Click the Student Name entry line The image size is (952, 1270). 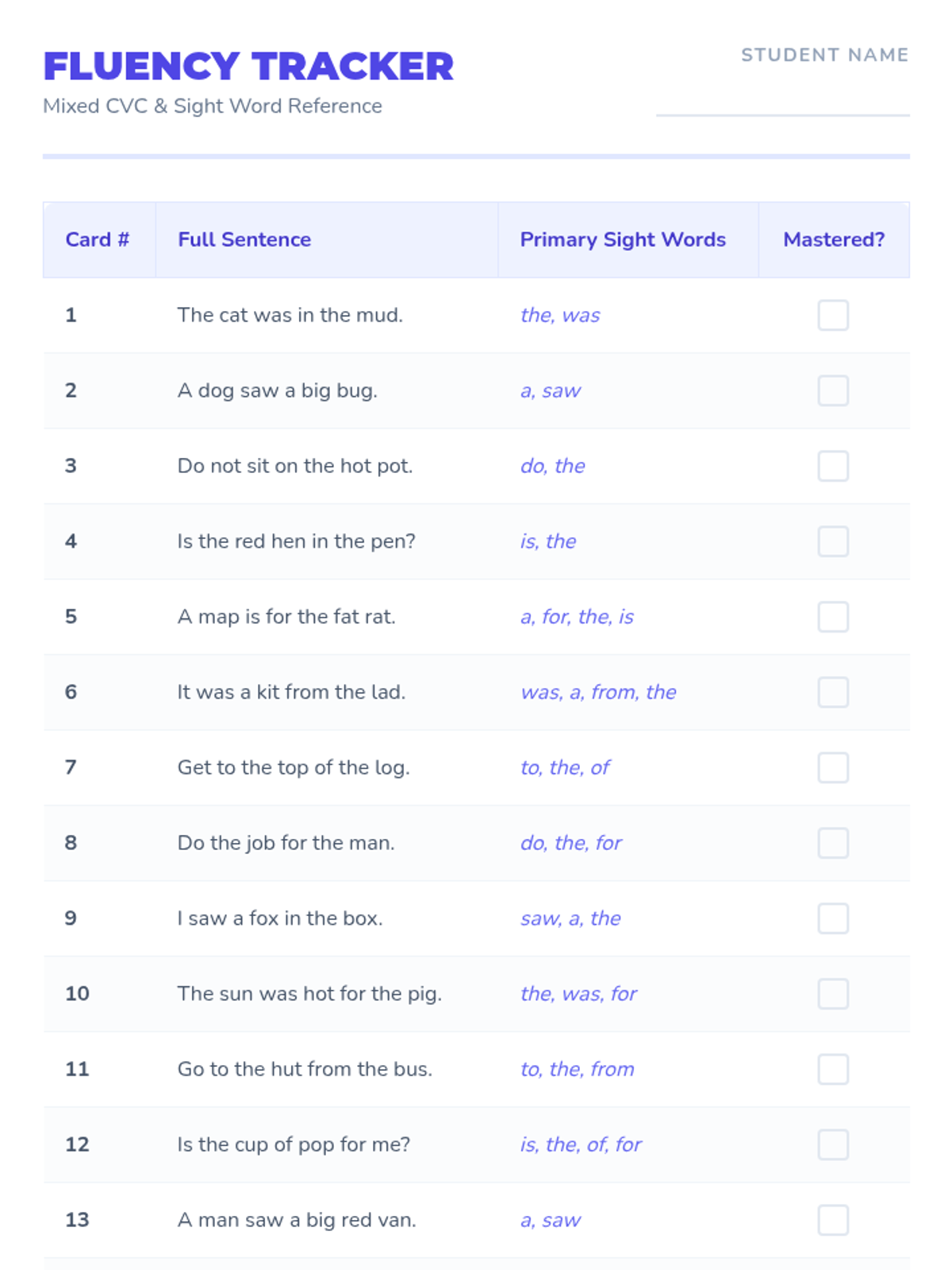782,103
